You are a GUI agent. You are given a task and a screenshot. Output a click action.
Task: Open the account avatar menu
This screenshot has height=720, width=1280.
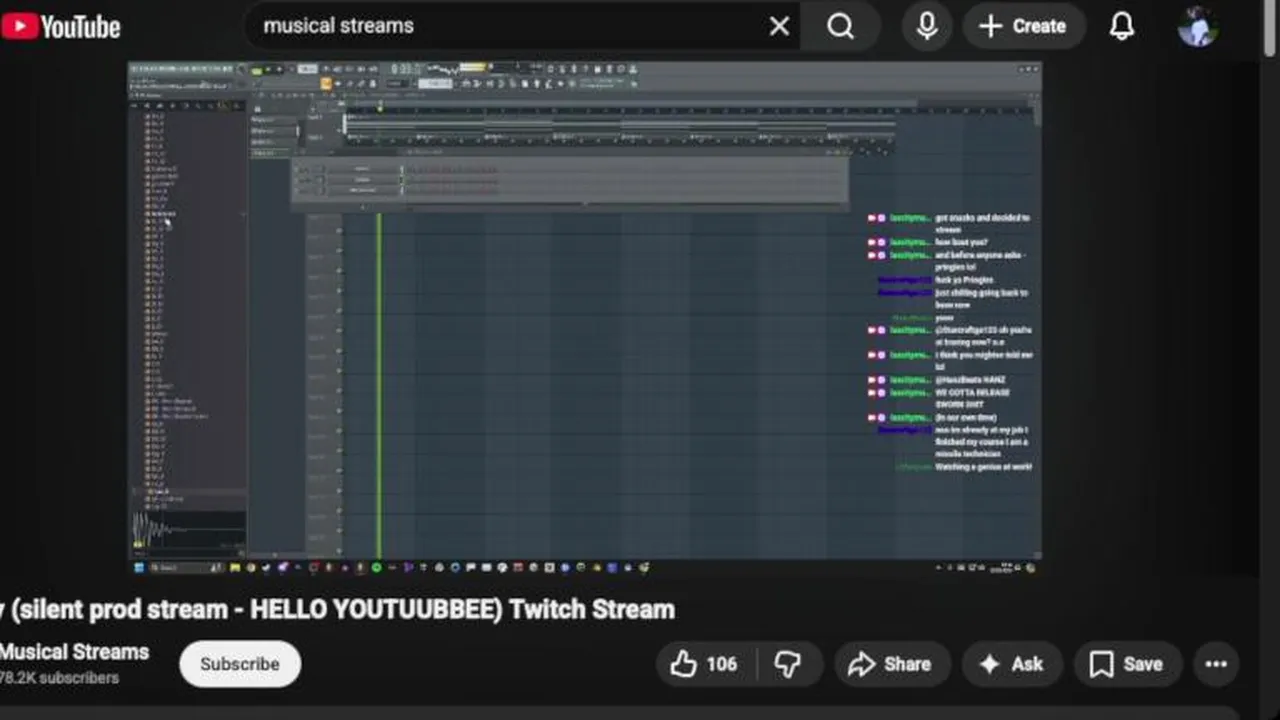[1197, 27]
